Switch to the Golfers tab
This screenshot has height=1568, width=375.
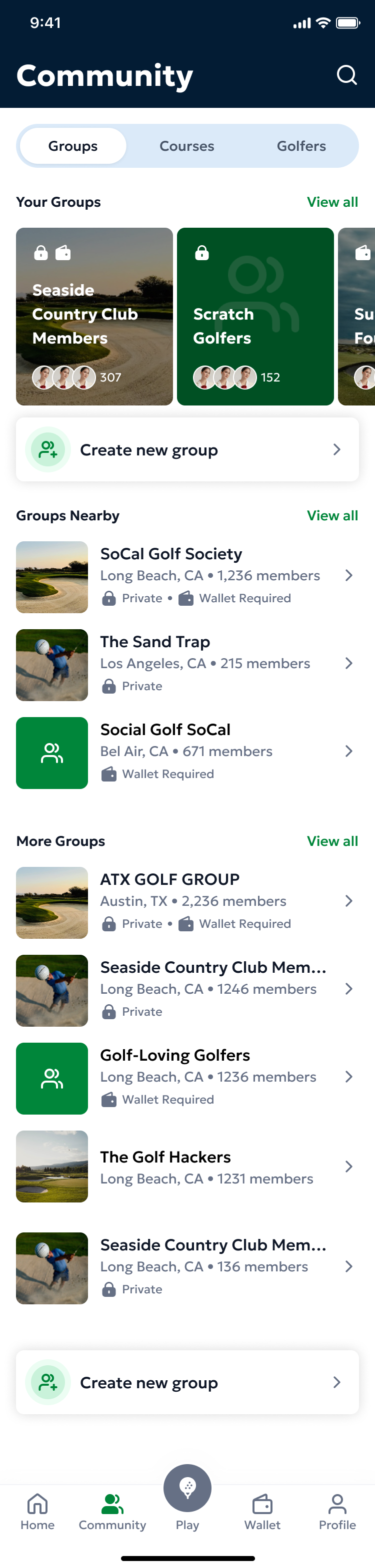tap(301, 146)
